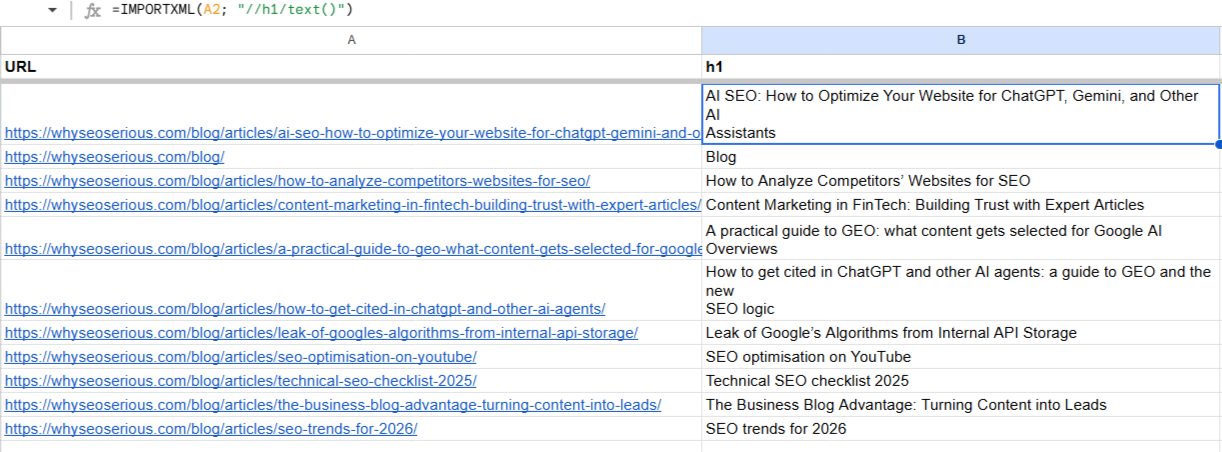This screenshot has height=452, width=1222.
Task: Open the how-to-analyze-competitors-websites-for-seo link
Action: click(297, 181)
